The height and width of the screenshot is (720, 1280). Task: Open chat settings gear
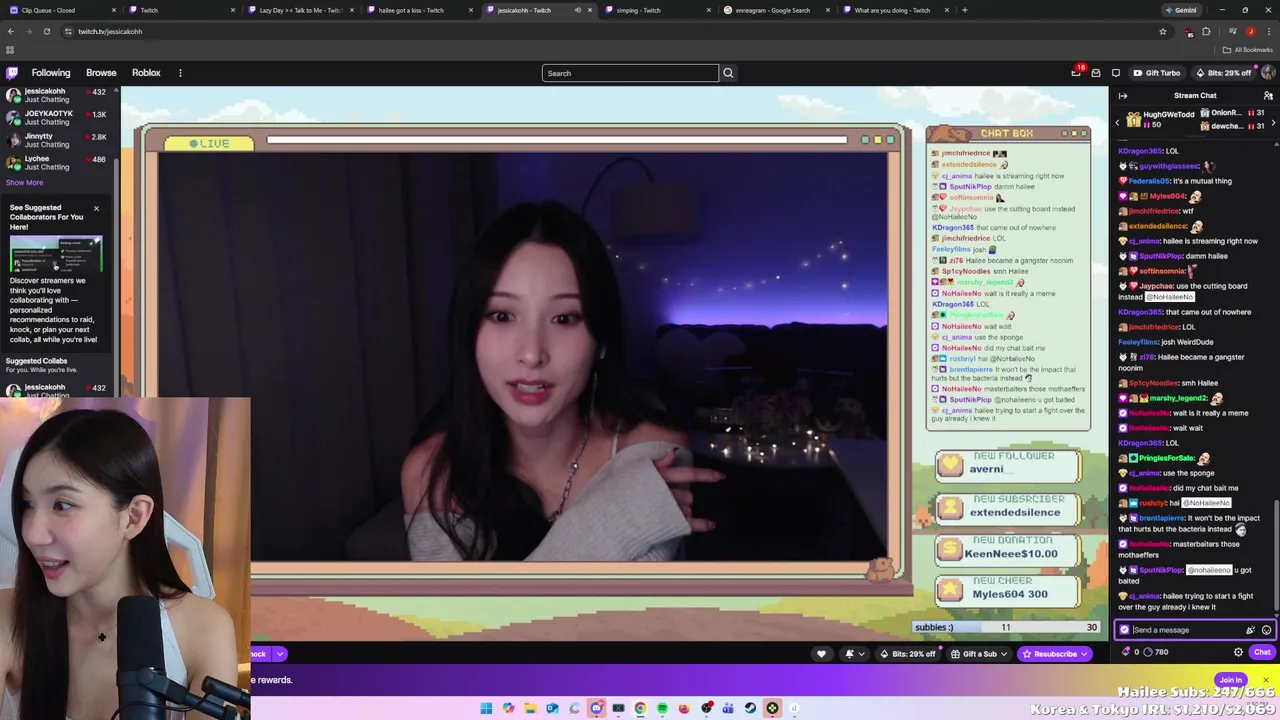click(1238, 652)
